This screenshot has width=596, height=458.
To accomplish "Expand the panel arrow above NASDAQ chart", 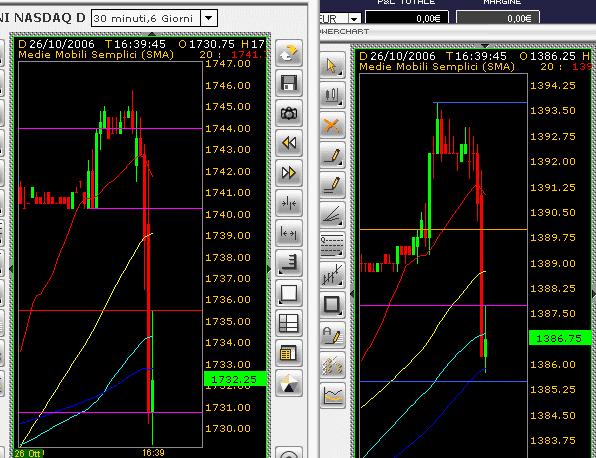I will (152, 34).
